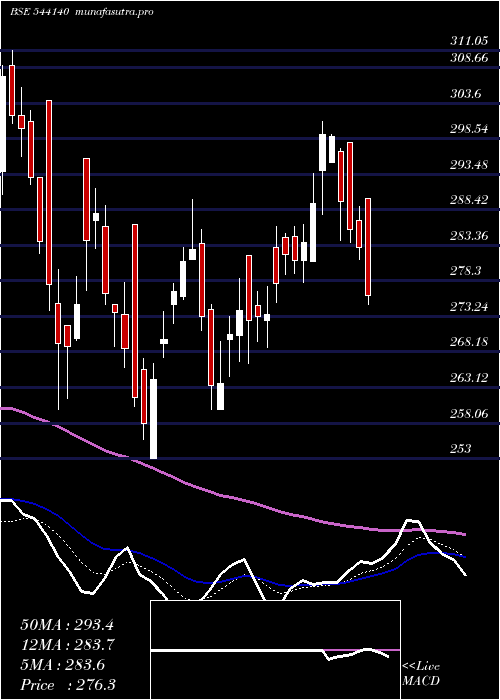
Task: Click the munafasutra.pro site label
Action: click(x=115, y=12)
